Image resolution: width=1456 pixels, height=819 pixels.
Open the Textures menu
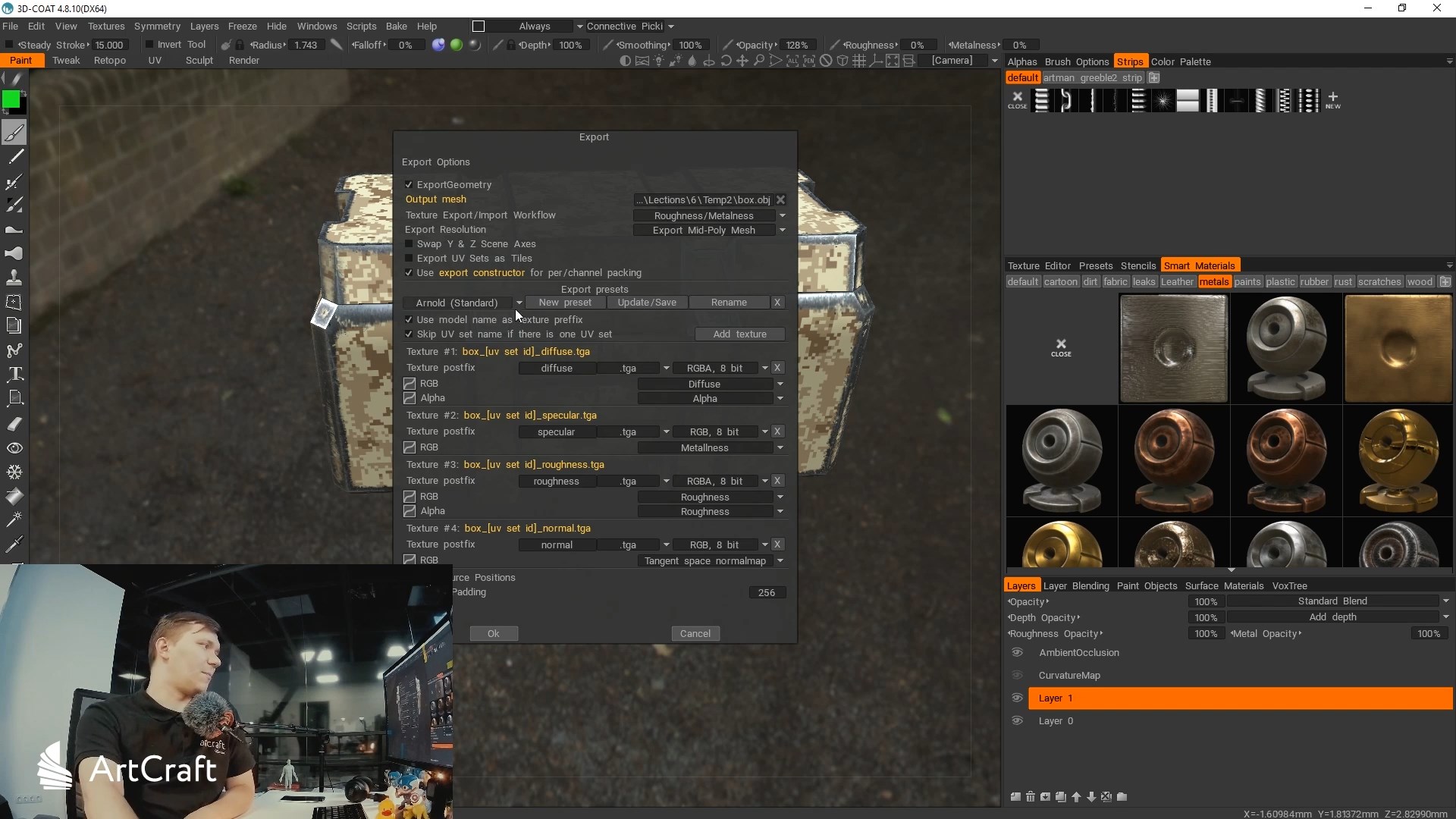tap(105, 26)
